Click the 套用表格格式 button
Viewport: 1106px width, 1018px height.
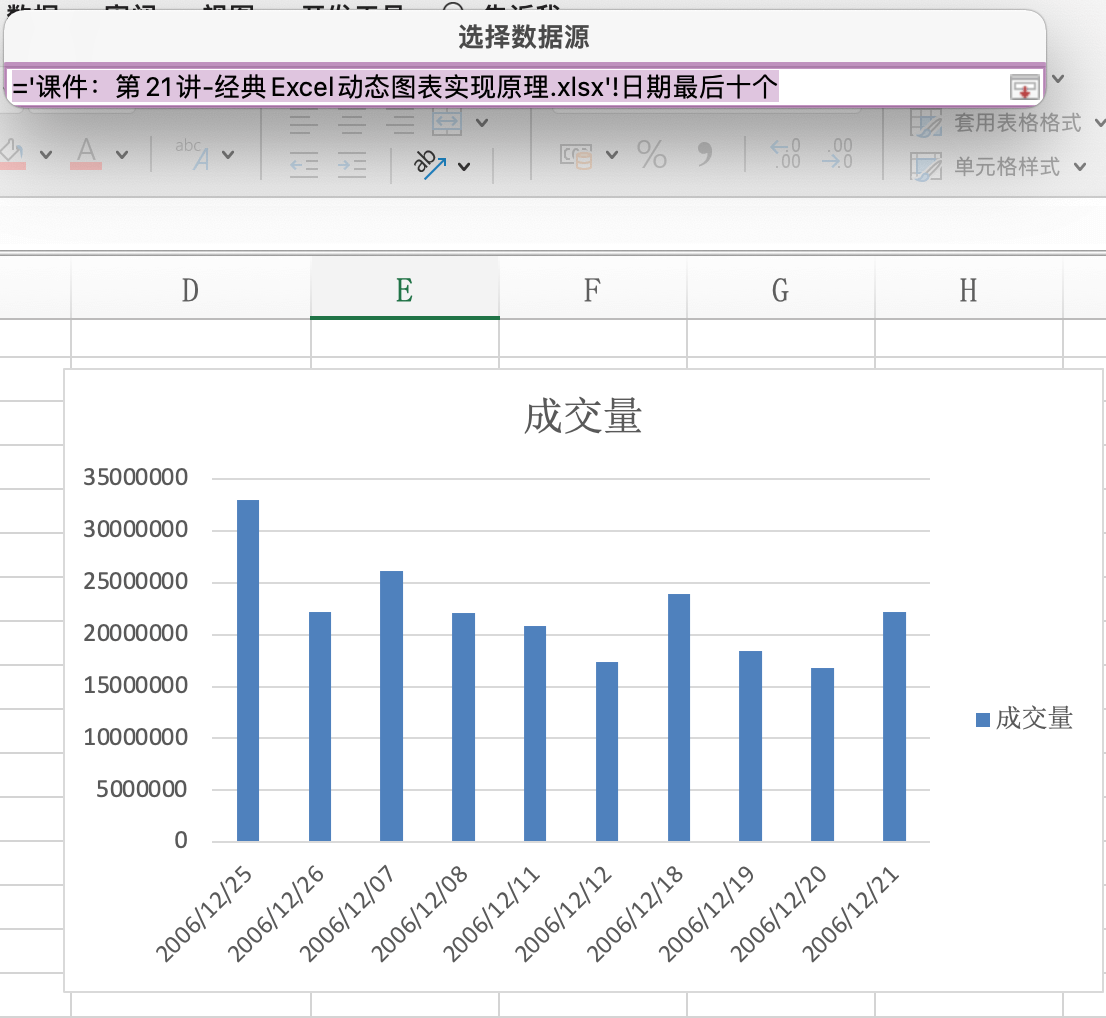[x=996, y=123]
